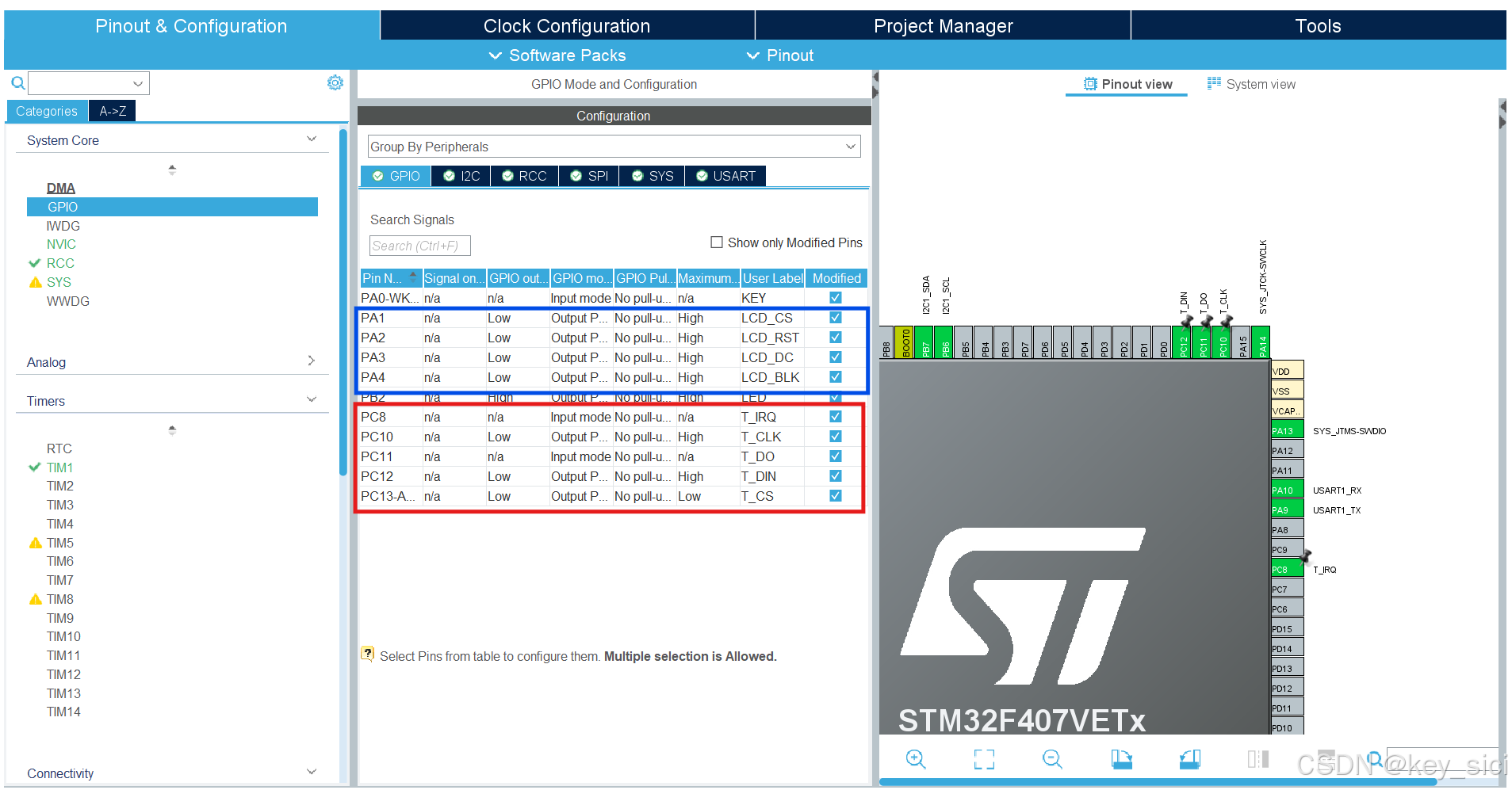This screenshot has height=790, width=1512.
Task: Open the Group By Peripherals dropdown
Action: (x=614, y=147)
